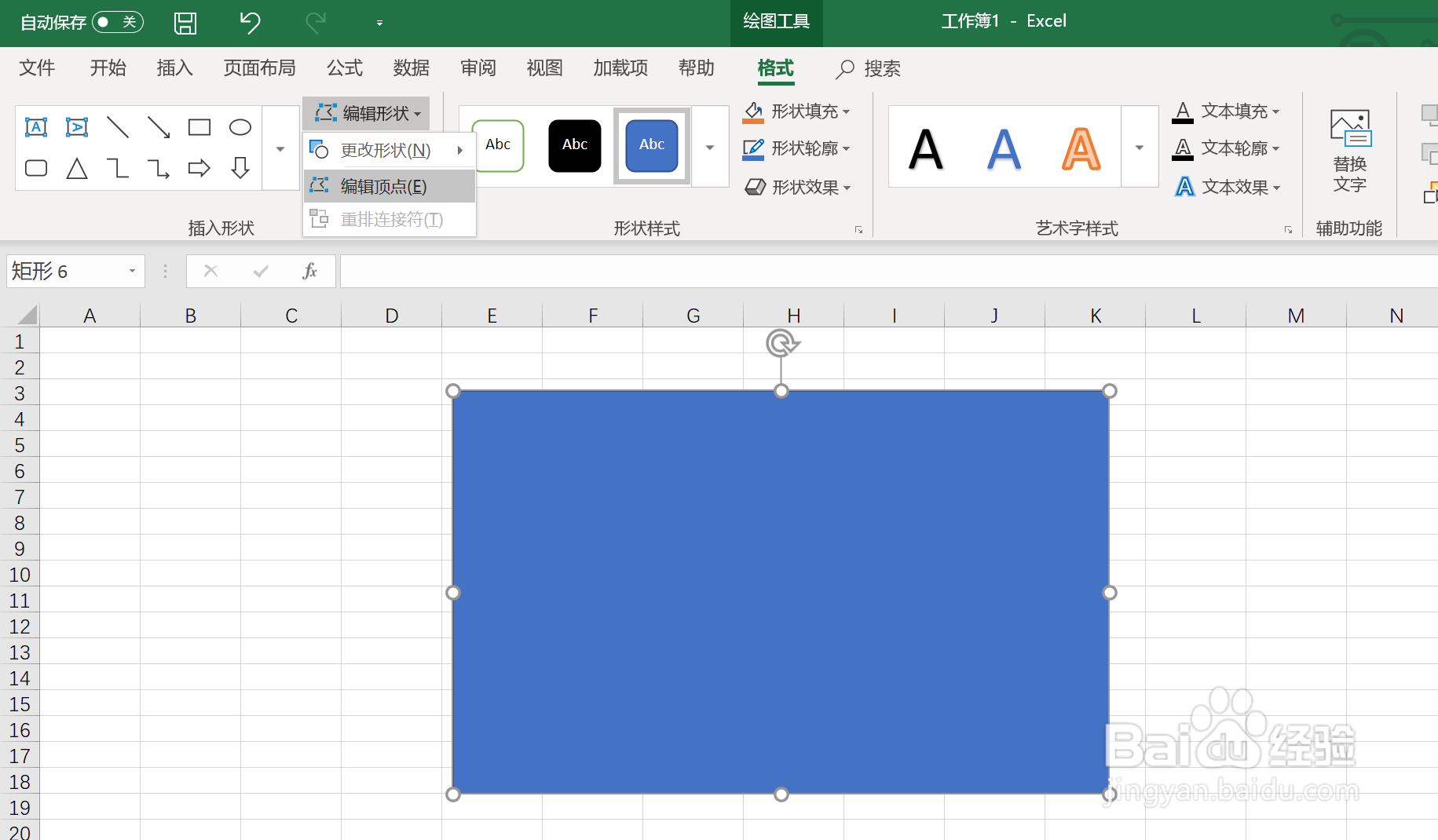Open the 文本轮廓 dropdown
1438x840 pixels.
[x=1226, y=148]
